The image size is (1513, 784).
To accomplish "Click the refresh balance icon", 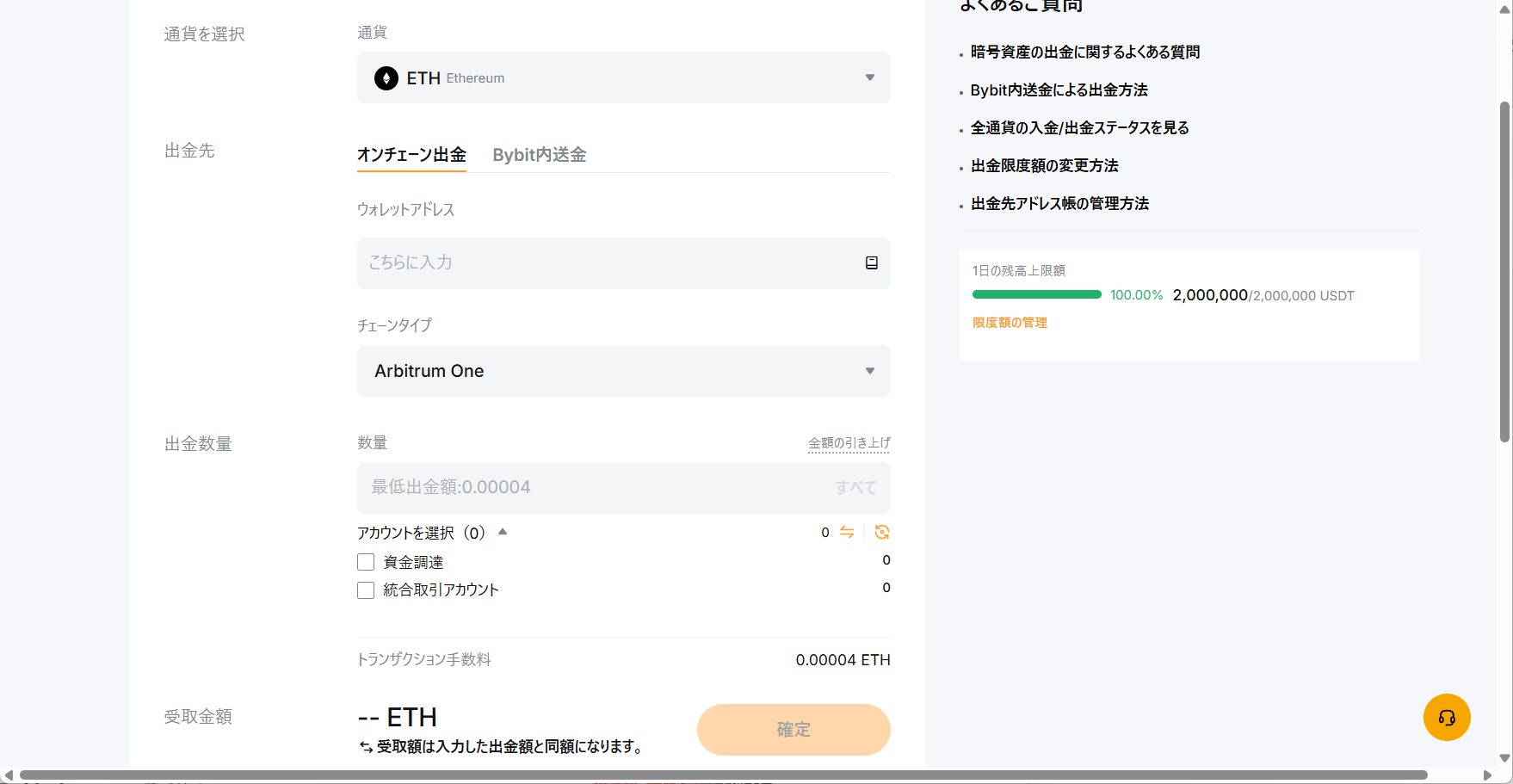I will 881,533.
